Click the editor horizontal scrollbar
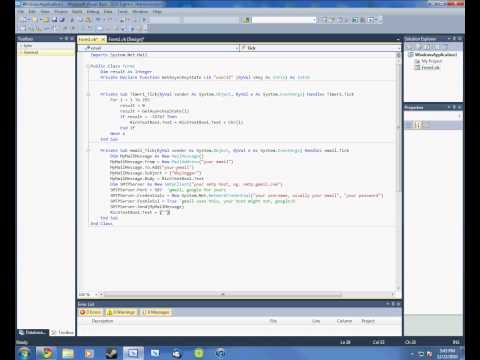Image resolution: width=480 pixels, height=360 pixels. [x=223, y=294]
